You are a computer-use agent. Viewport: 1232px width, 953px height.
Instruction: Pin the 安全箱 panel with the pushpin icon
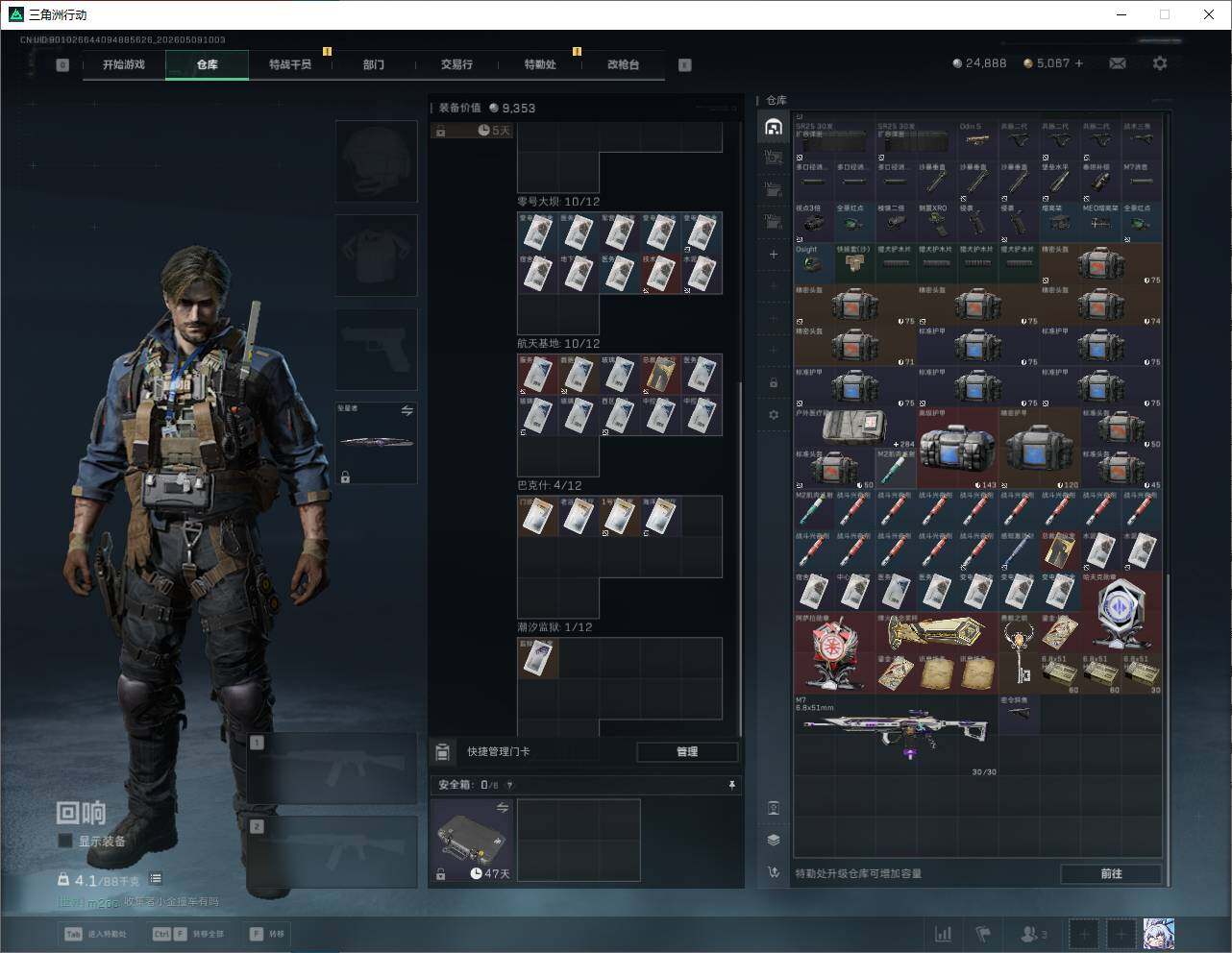tap(731, 785)
